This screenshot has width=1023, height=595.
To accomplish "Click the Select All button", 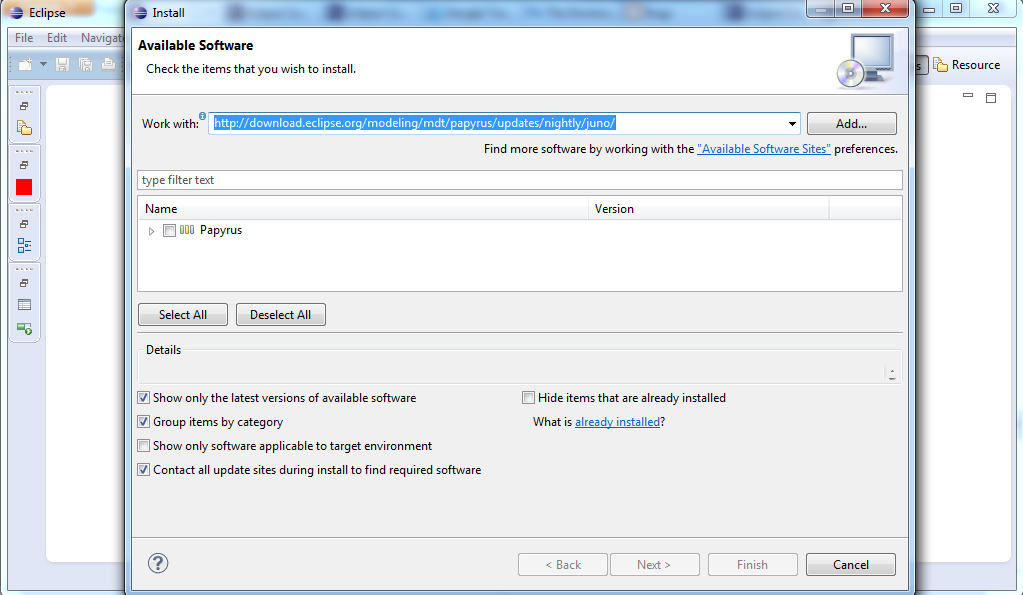I will tap(183, 314).
